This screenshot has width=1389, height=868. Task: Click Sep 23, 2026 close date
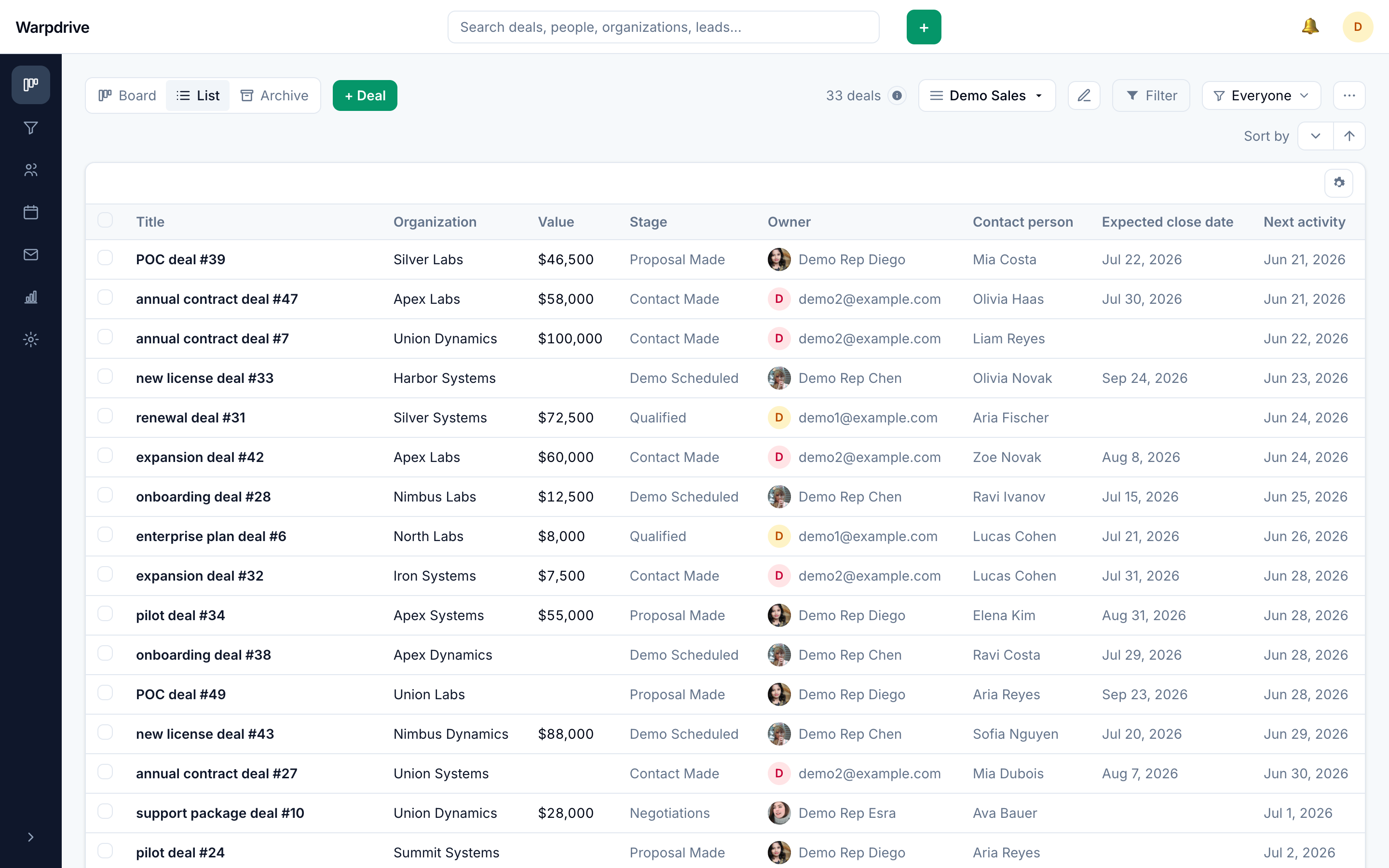pos(1144,694)
